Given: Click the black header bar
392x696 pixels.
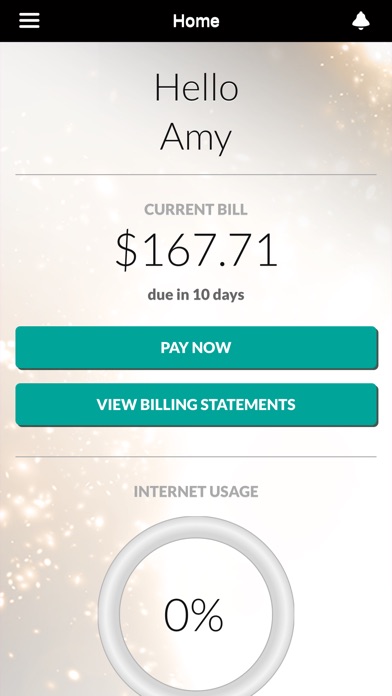Looking at the screenshot, I should click(196, 21).
